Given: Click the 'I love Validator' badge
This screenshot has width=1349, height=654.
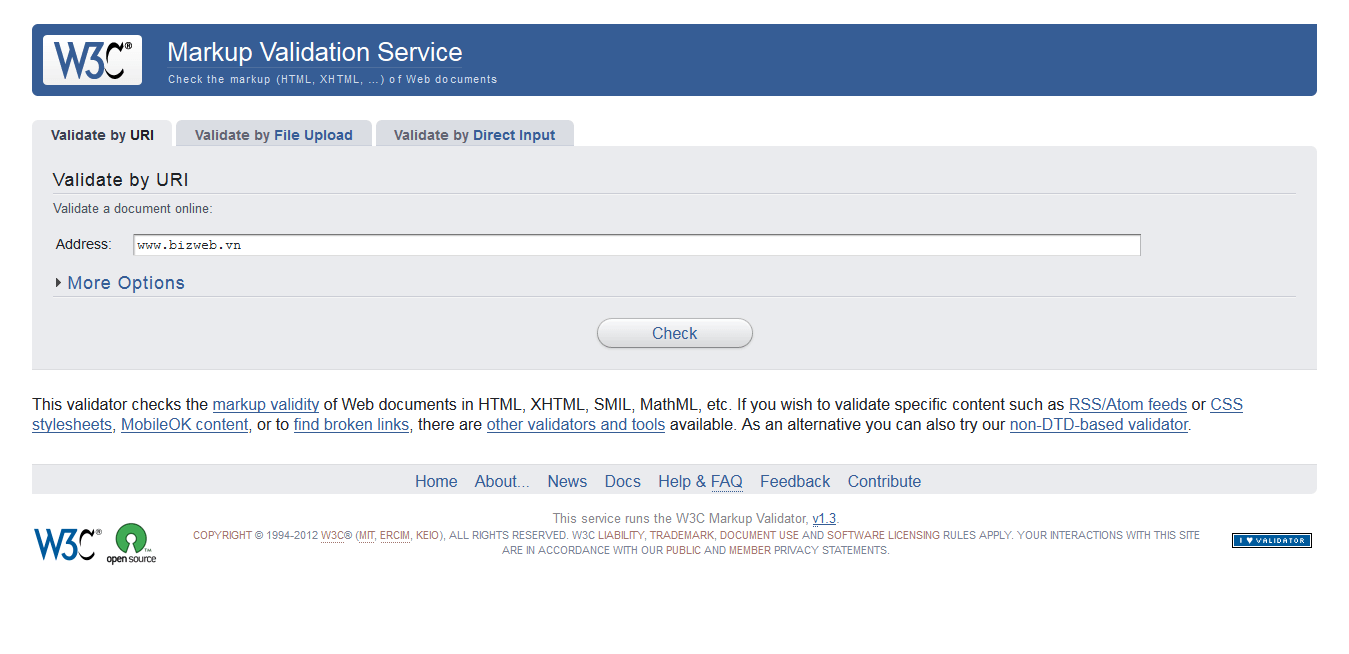Looking at the screenshot, I should 1271,540.
